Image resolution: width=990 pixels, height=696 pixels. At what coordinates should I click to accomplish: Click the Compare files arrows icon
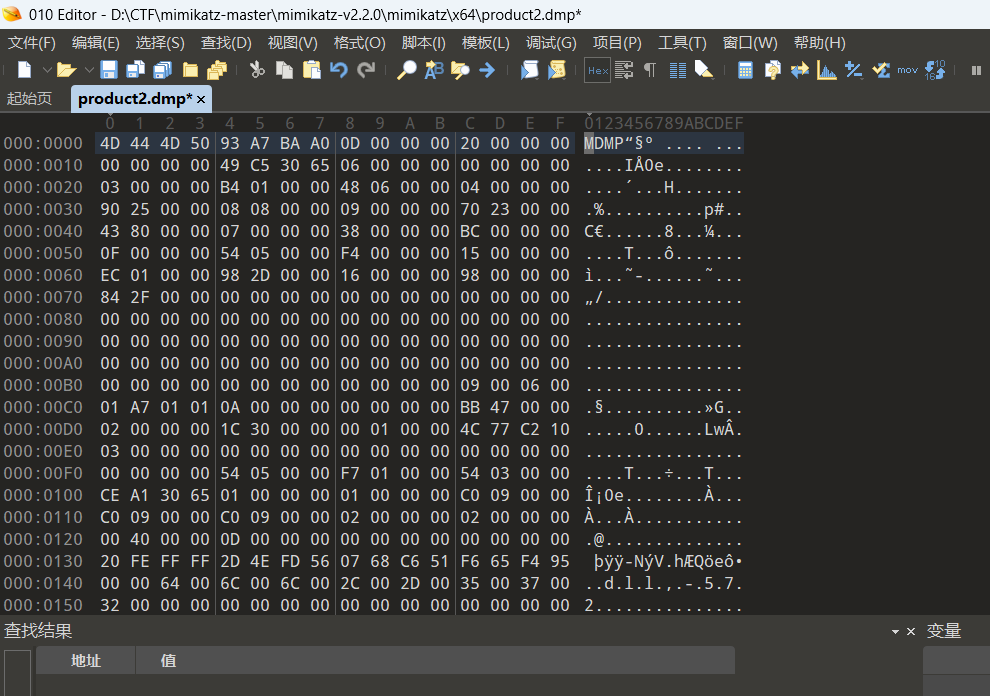click(x=800, y=70)
